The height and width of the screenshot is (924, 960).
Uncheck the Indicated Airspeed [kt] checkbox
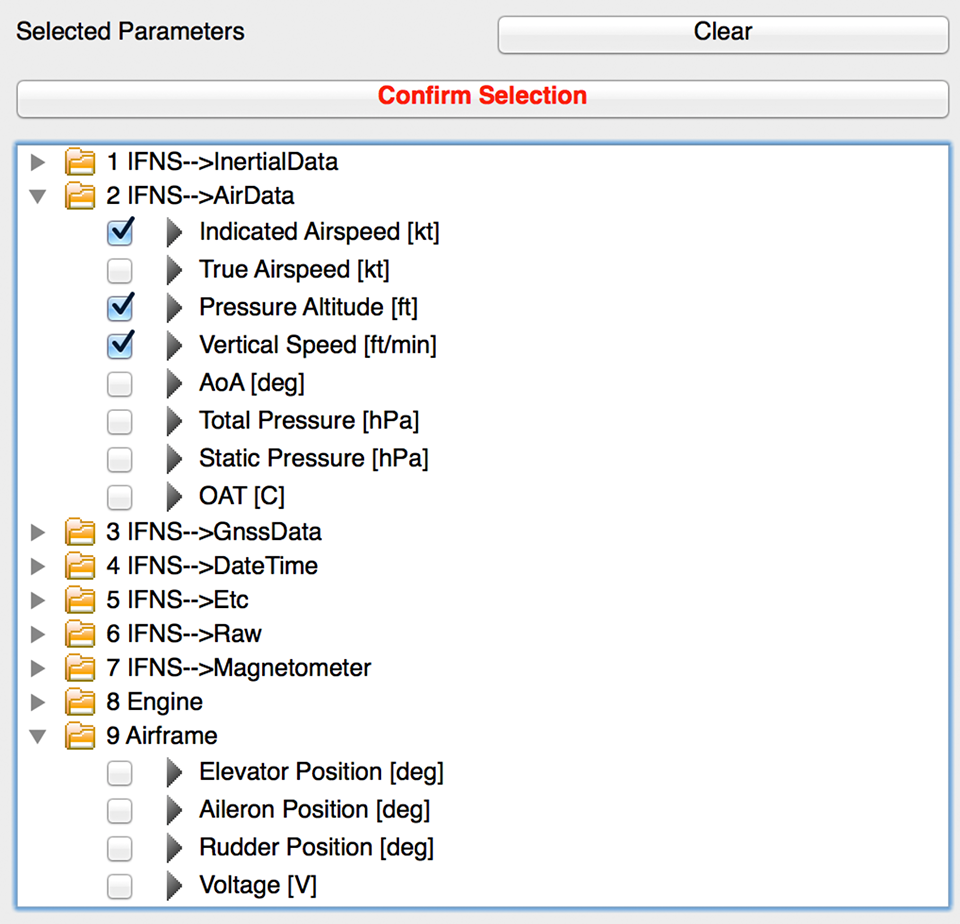pos(120,233)
